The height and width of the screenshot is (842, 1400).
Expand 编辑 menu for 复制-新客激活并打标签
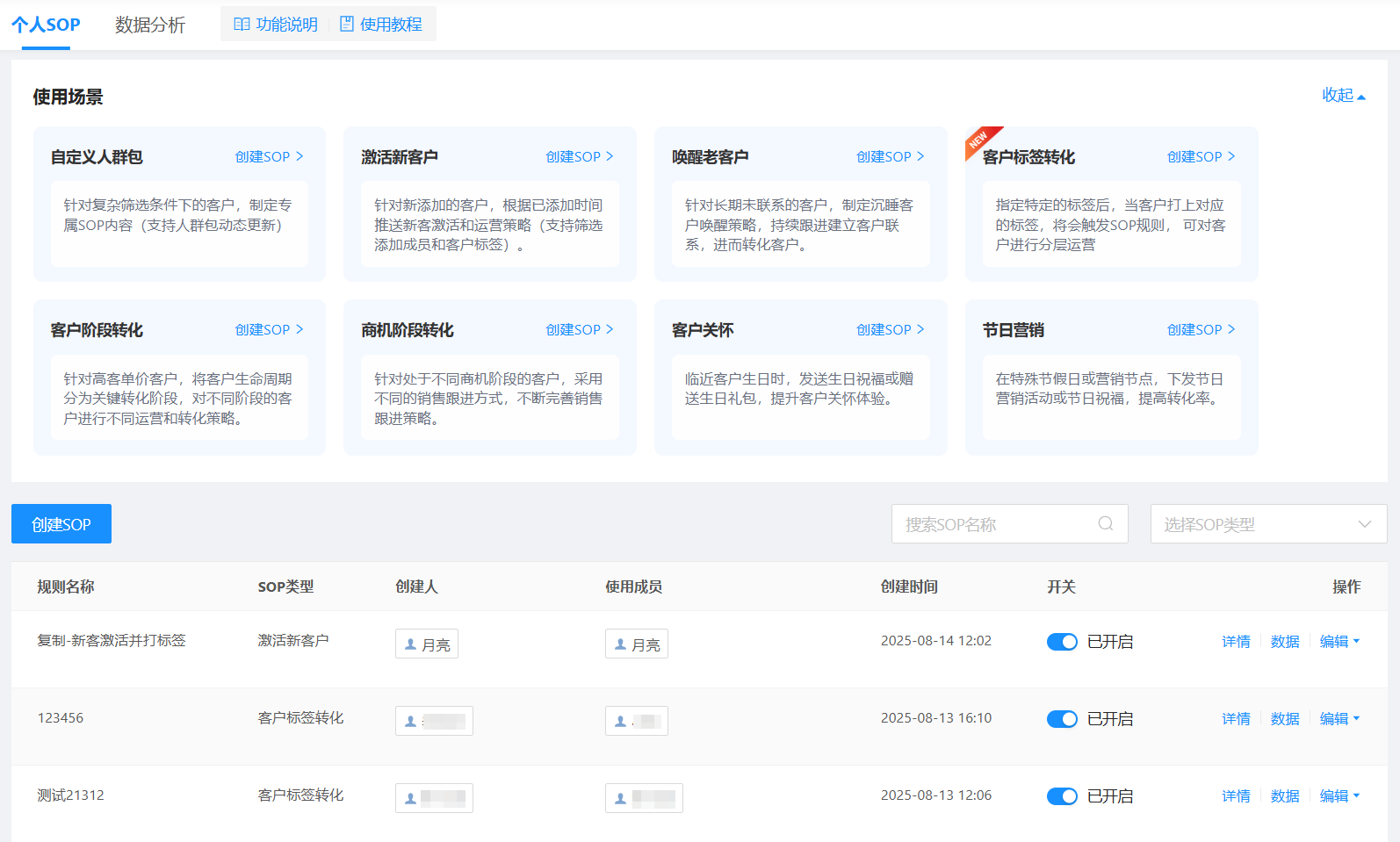pos(1339,642)
